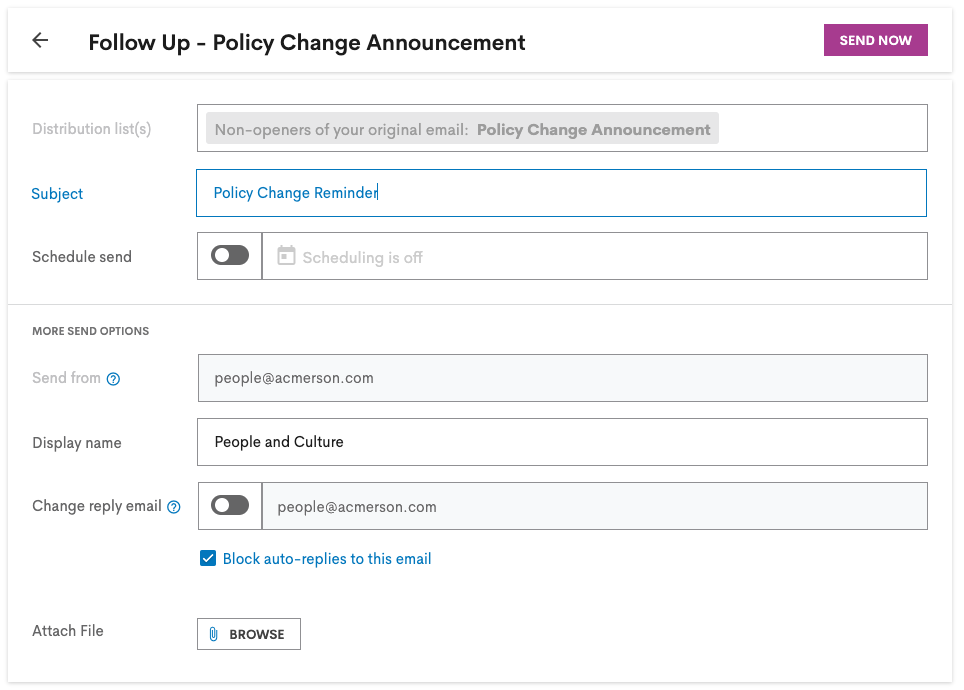Click the Display name text field
964x690 pixels.
coord(562,442)
